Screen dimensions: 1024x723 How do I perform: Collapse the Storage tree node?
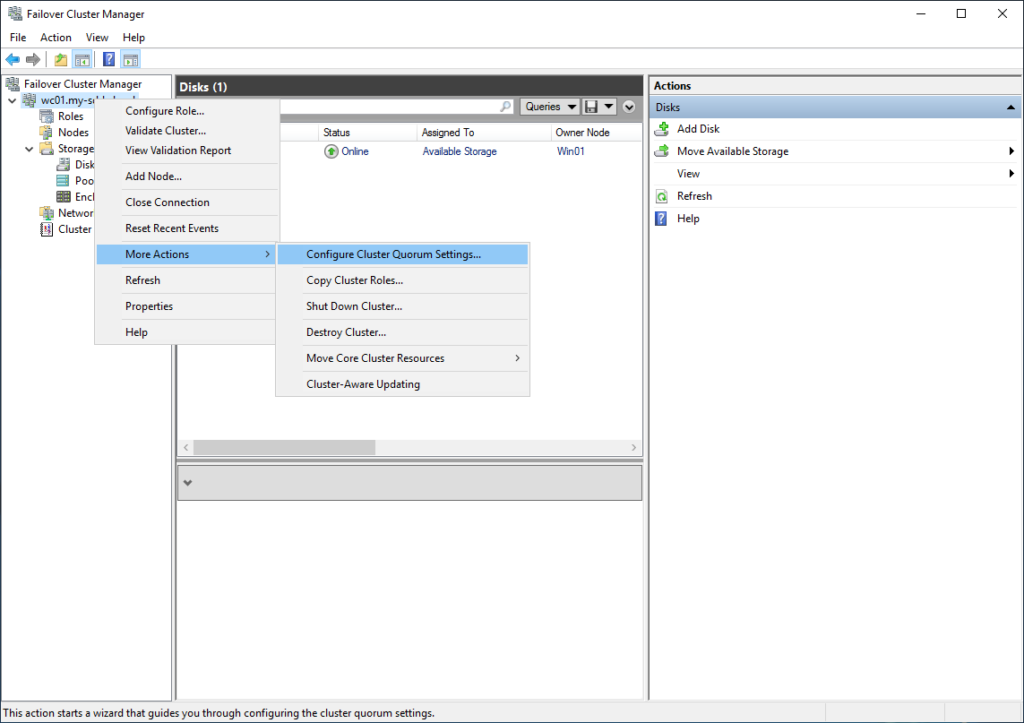(27, 149)
